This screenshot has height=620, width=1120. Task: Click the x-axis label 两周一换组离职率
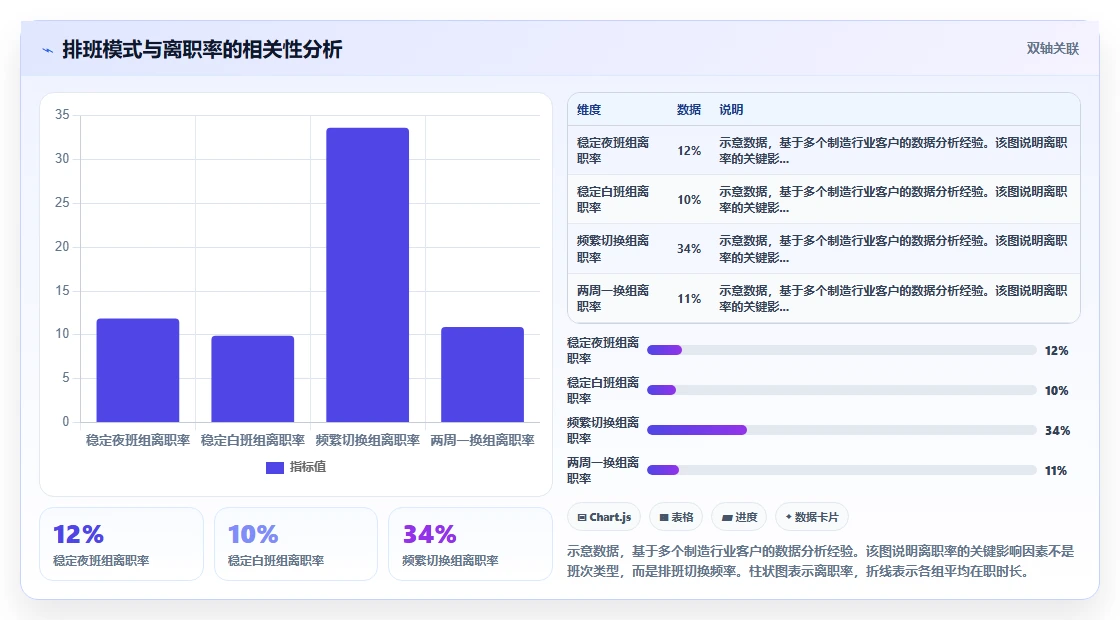(x=483, y=441)
